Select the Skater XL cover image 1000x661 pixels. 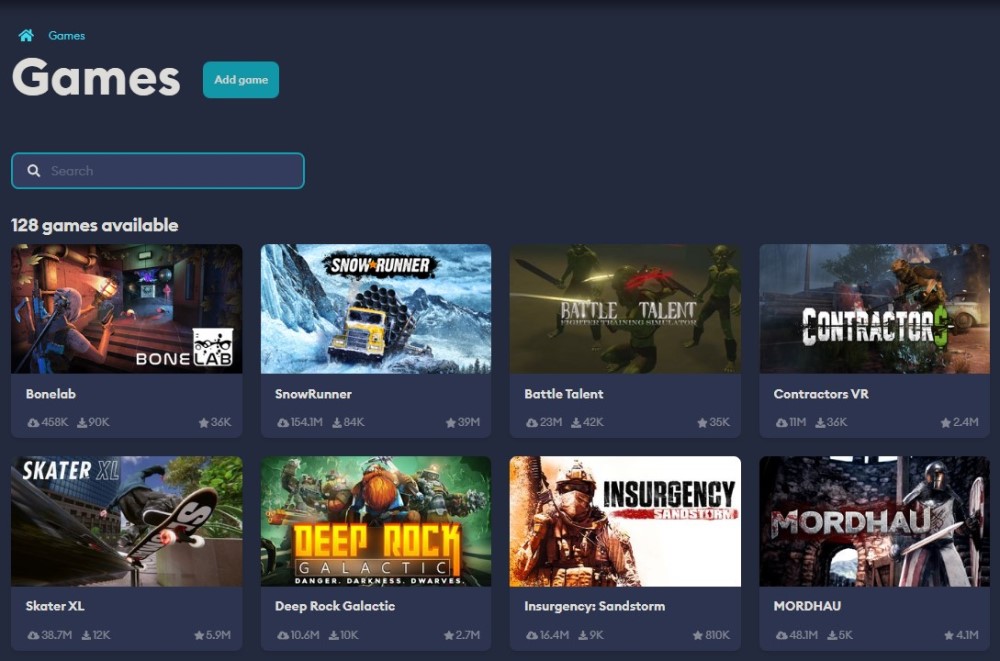pyautogui.click(x=126, y=521)
